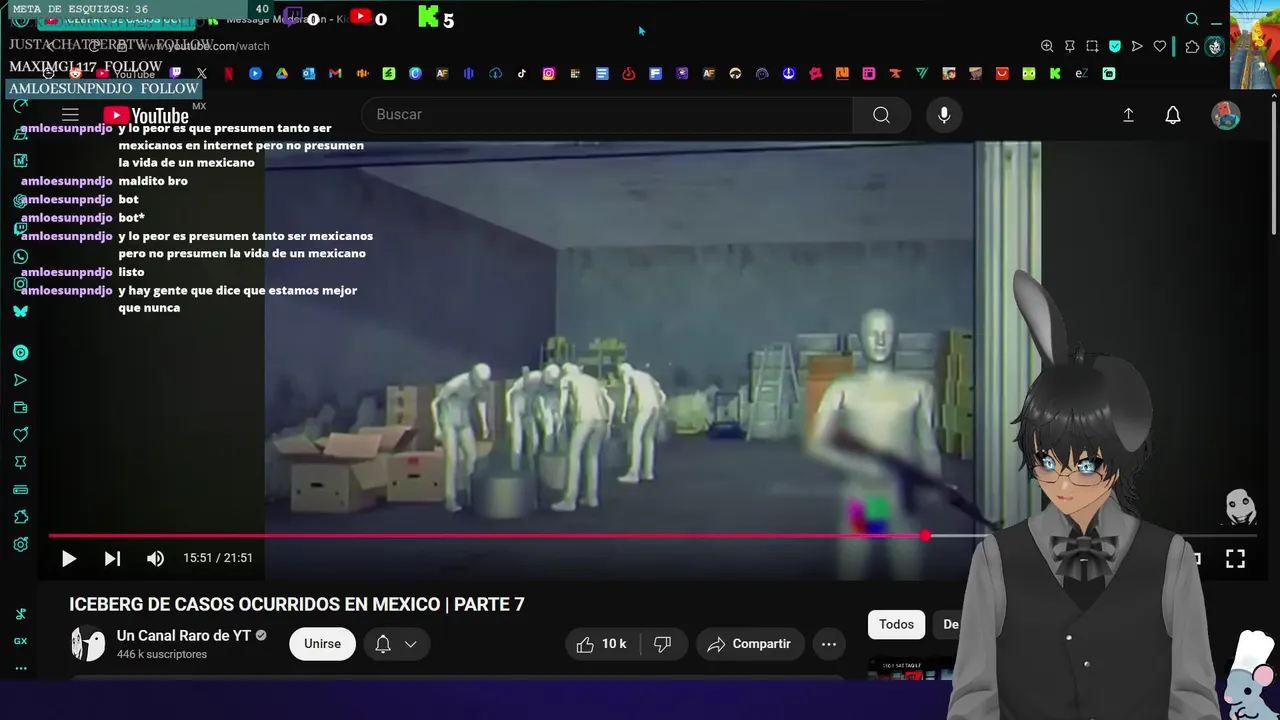
Task: Take a snapshot with selection icon
Action: 1092,46
